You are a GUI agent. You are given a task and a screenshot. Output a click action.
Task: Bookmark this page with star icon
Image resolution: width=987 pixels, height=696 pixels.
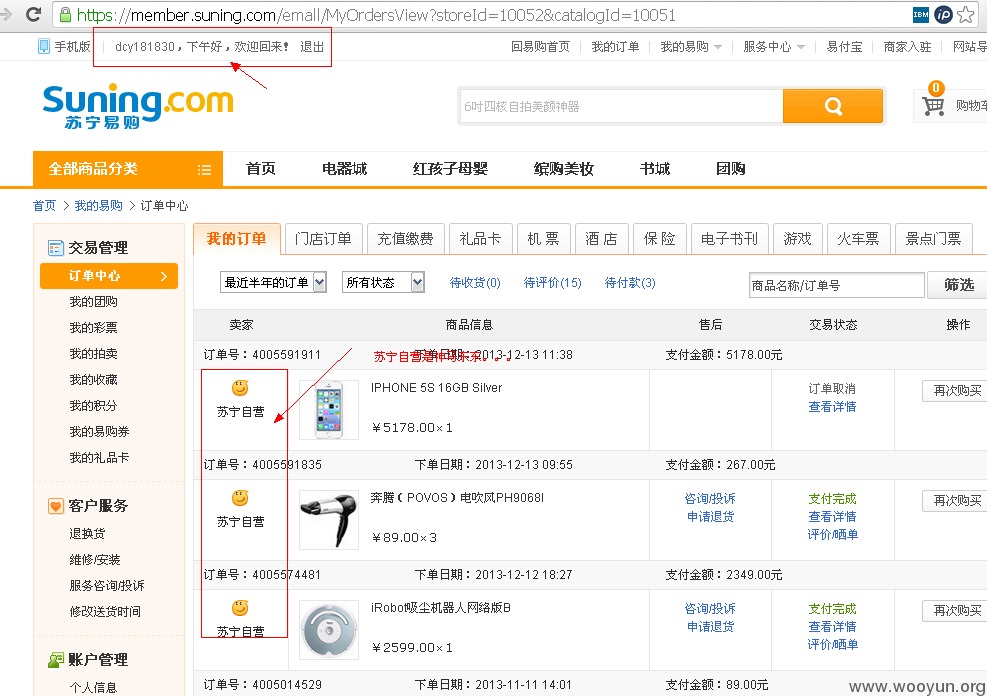tap(966, 14)
